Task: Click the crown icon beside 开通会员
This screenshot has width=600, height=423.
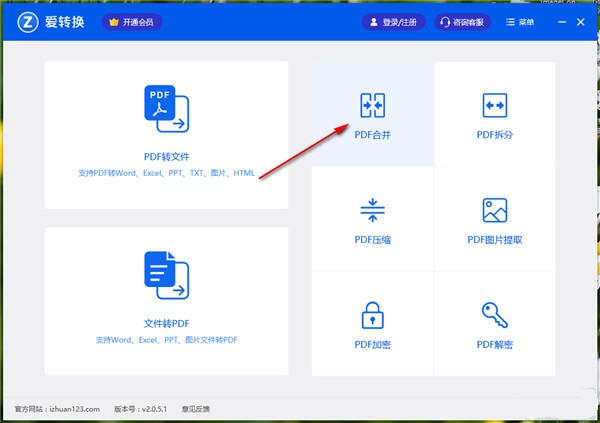Action: [x=114, y=22]
